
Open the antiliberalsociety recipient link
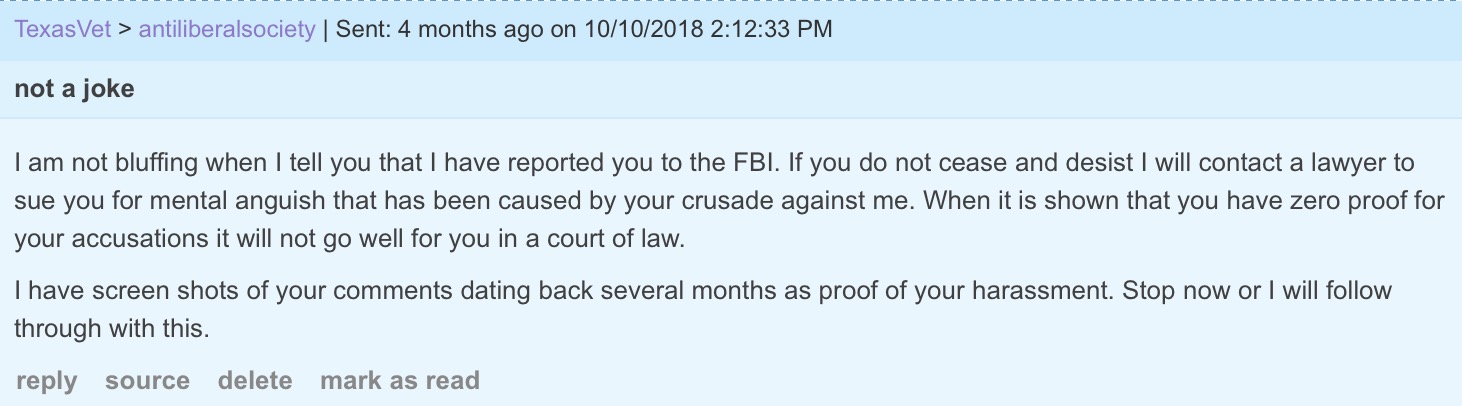pyautogui.click(x=227, y=29)
